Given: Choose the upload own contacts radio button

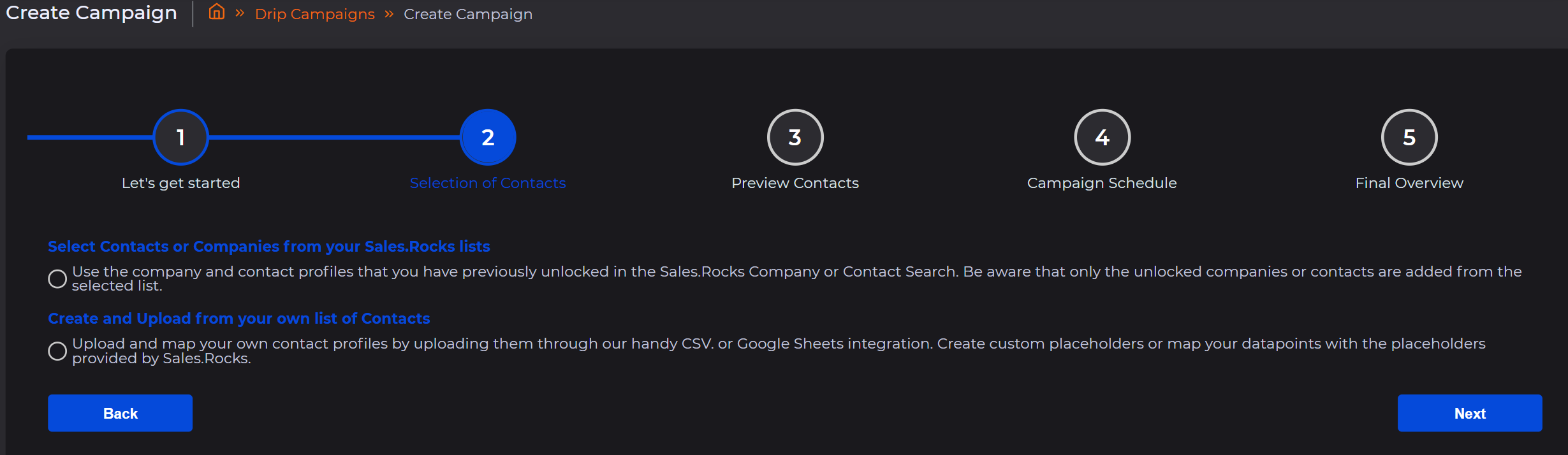Looking at the screenshot, I should tap(57, 351).
